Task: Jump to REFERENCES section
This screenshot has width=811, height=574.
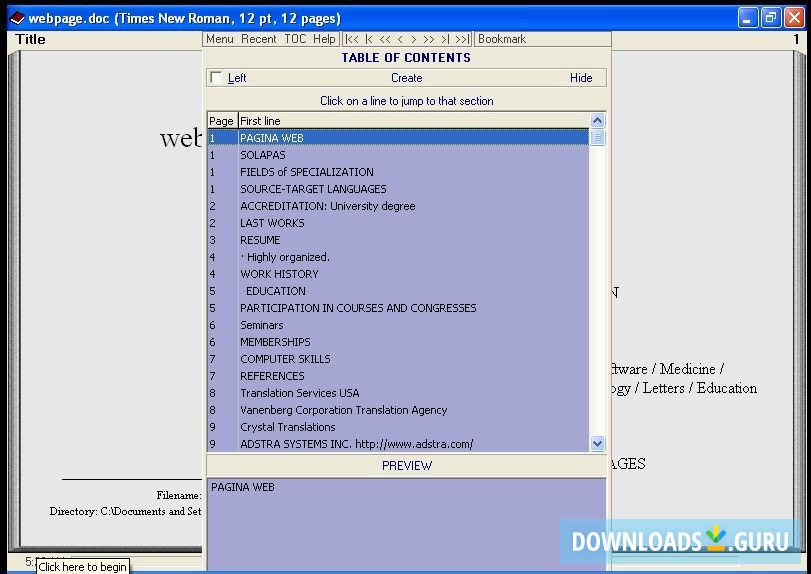Action: [x=398, y=376]
